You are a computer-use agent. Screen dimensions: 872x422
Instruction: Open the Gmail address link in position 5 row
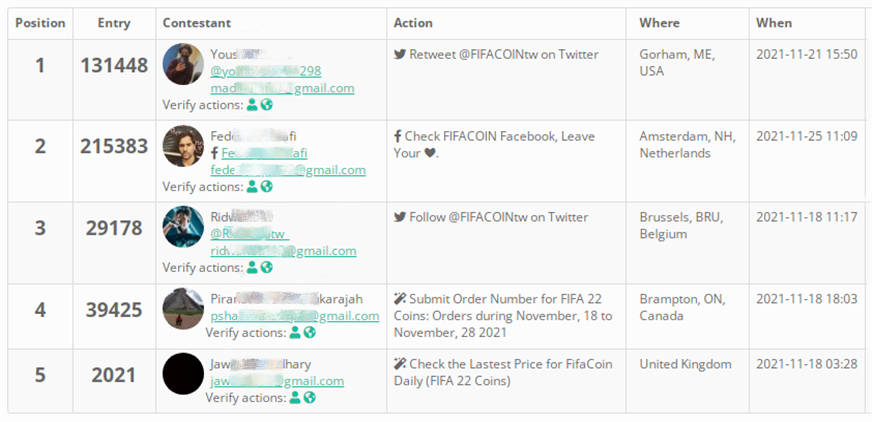point(277,381)
